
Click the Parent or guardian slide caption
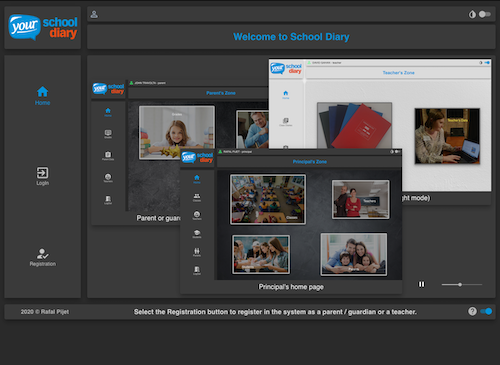158,218
